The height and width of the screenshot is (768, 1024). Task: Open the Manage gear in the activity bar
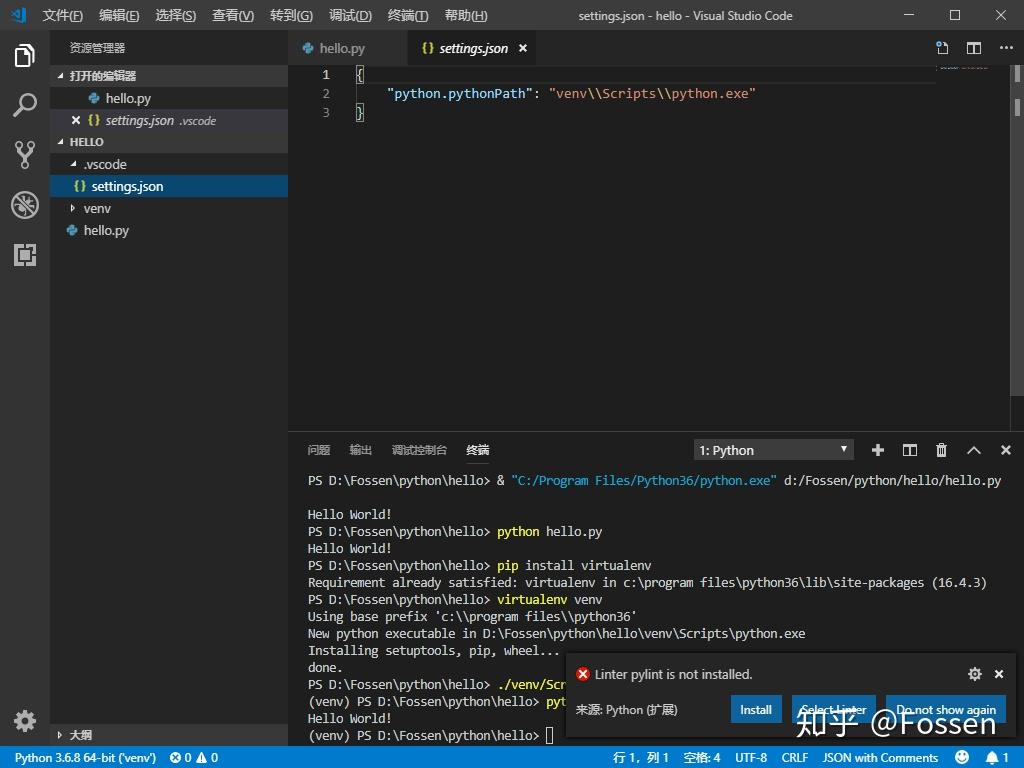pos(25,720)
